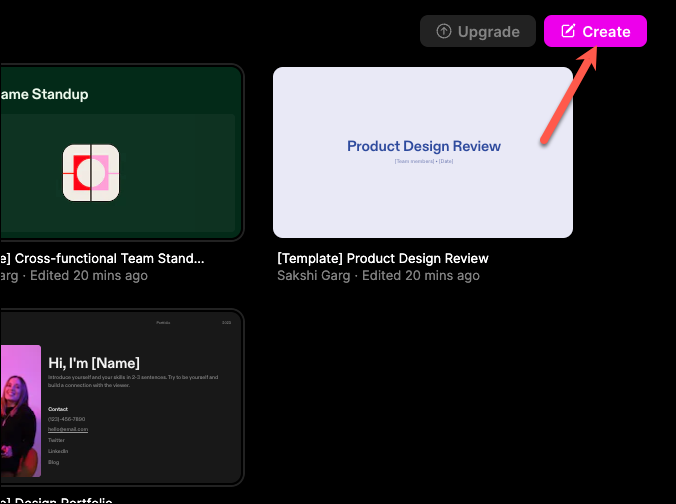676x504 pixels.
Task: Click '[Template] Product Design Review' title
Action: coord(383,258)
